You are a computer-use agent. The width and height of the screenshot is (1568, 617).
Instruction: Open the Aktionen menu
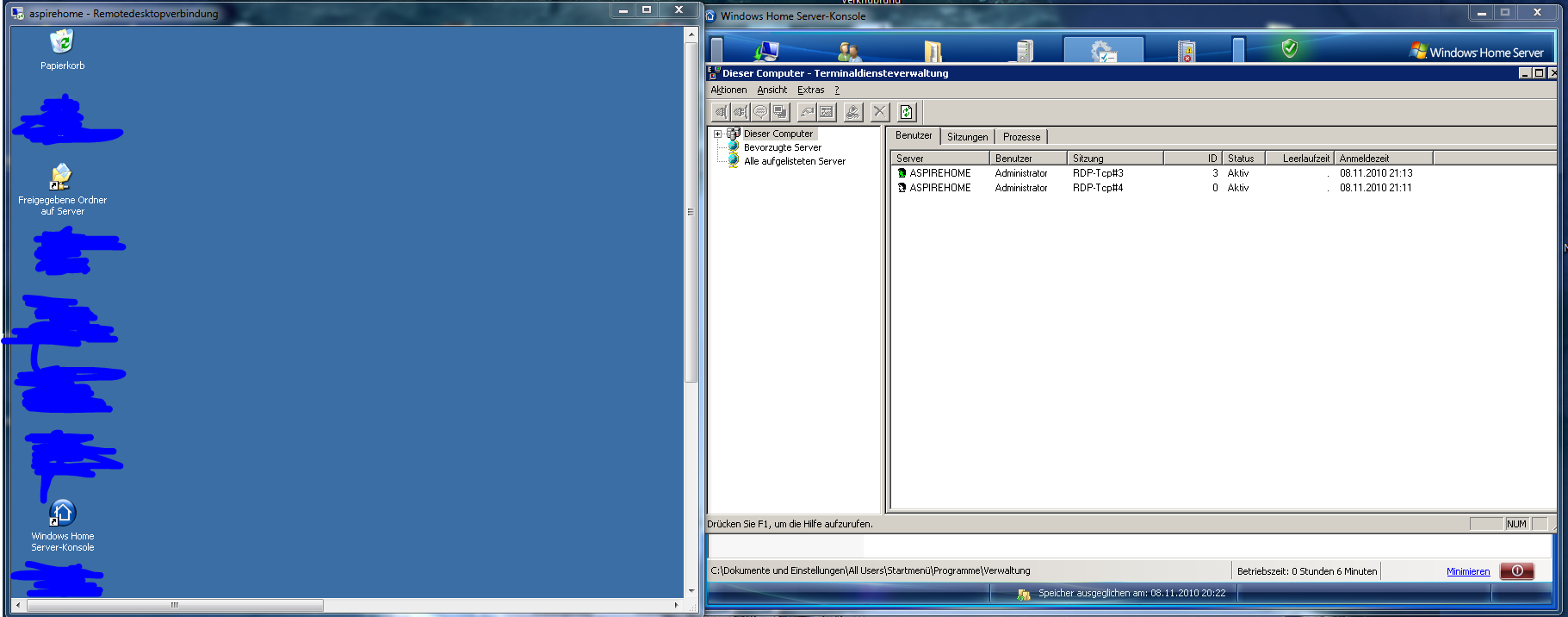[x=728, y=90]
